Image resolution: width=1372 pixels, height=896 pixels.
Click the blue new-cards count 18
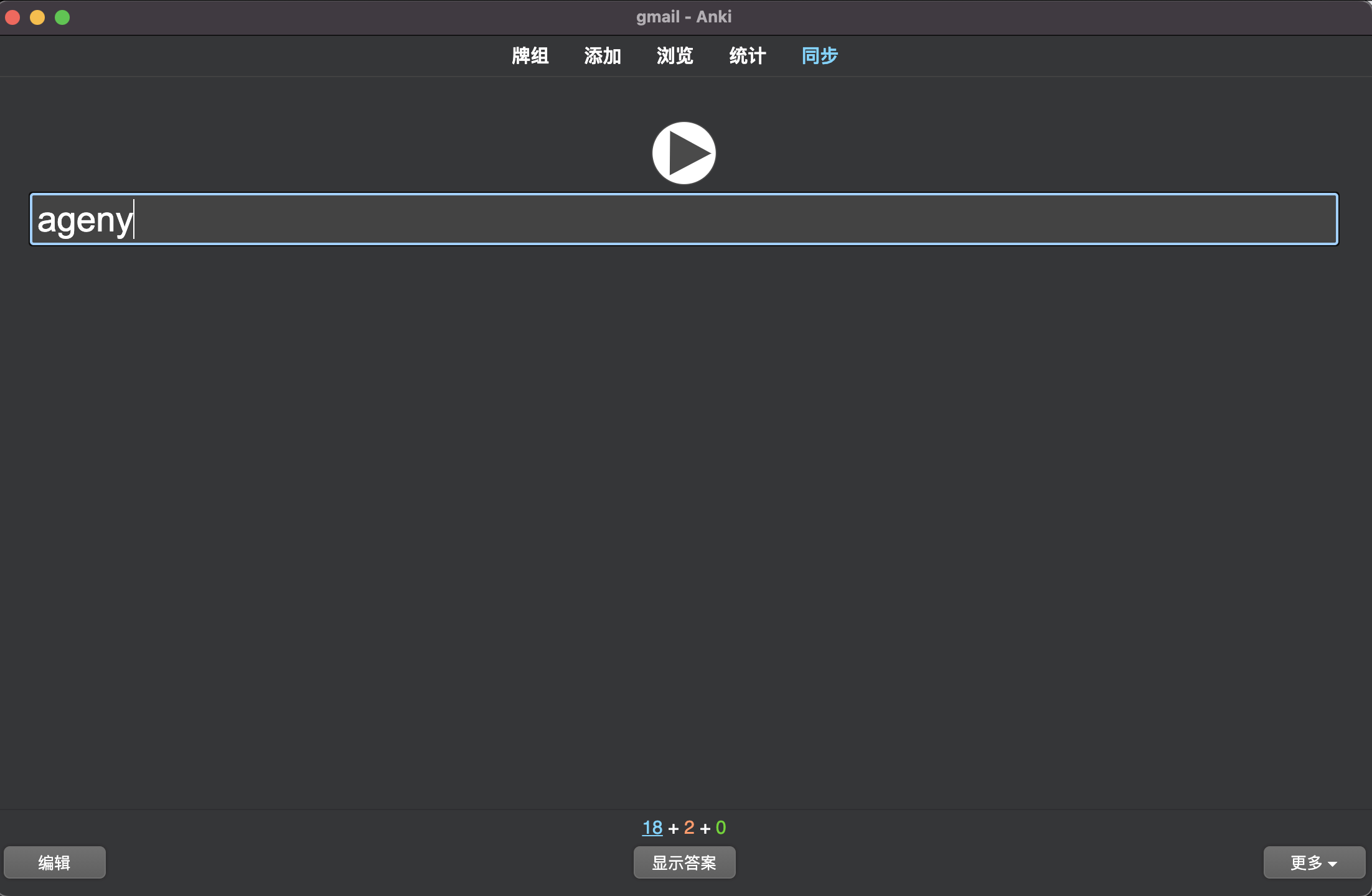pyautogui.click(x=652, y=828)
